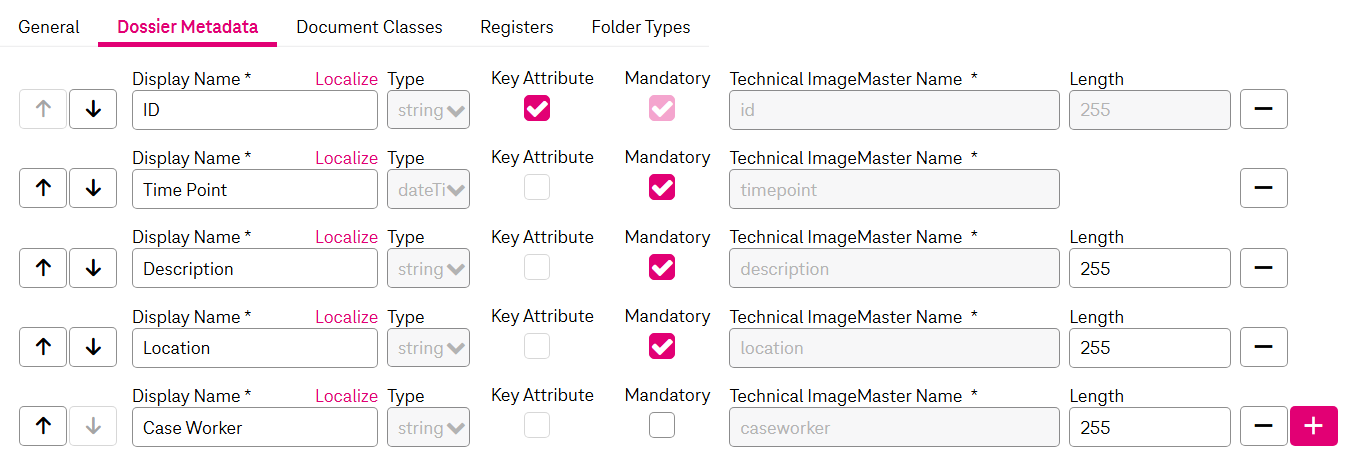
Task: Remove the Time Point metadata row
Action: (x=1263, y=189)
